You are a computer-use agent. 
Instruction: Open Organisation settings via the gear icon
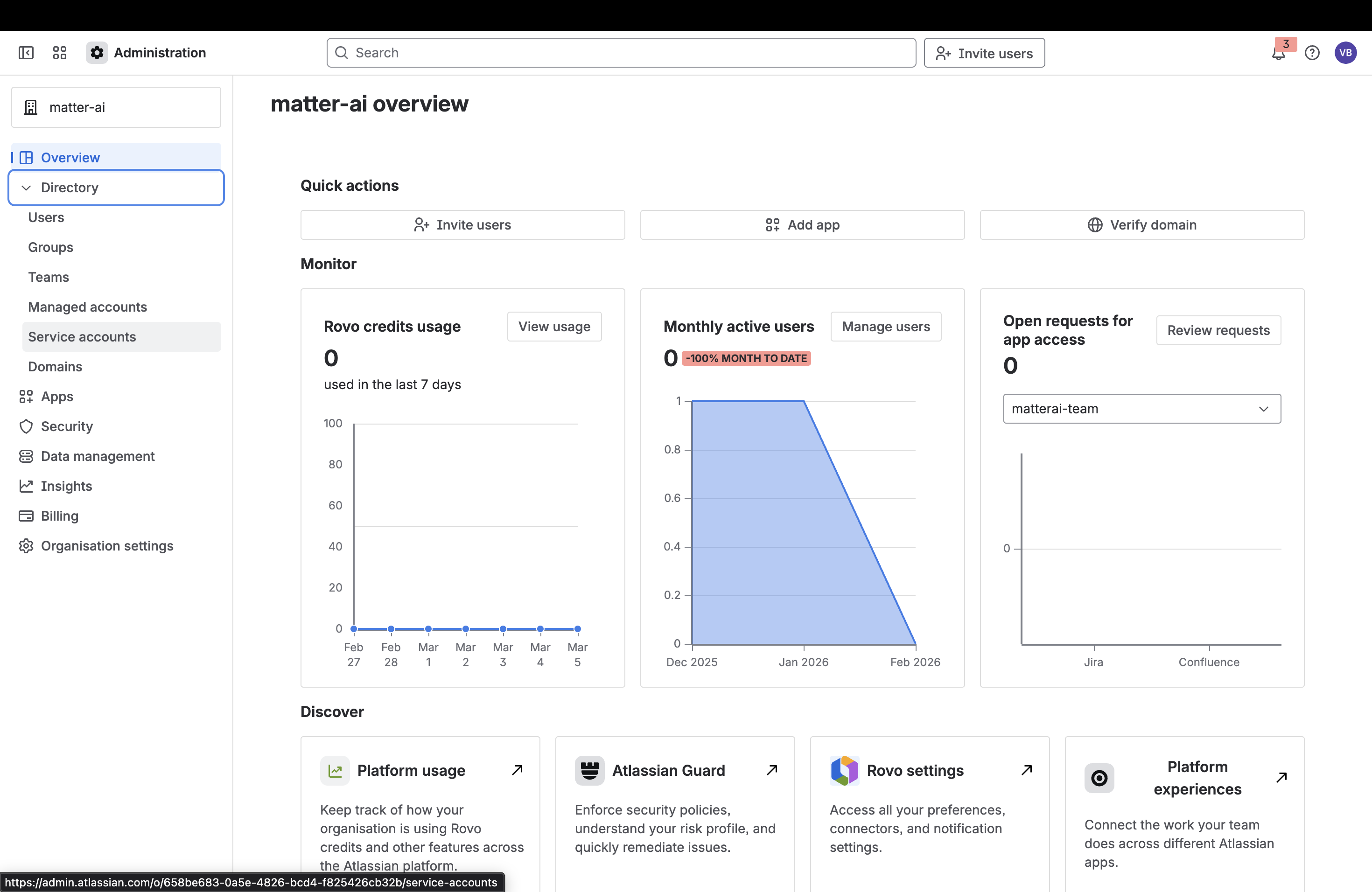click(26, 546)
